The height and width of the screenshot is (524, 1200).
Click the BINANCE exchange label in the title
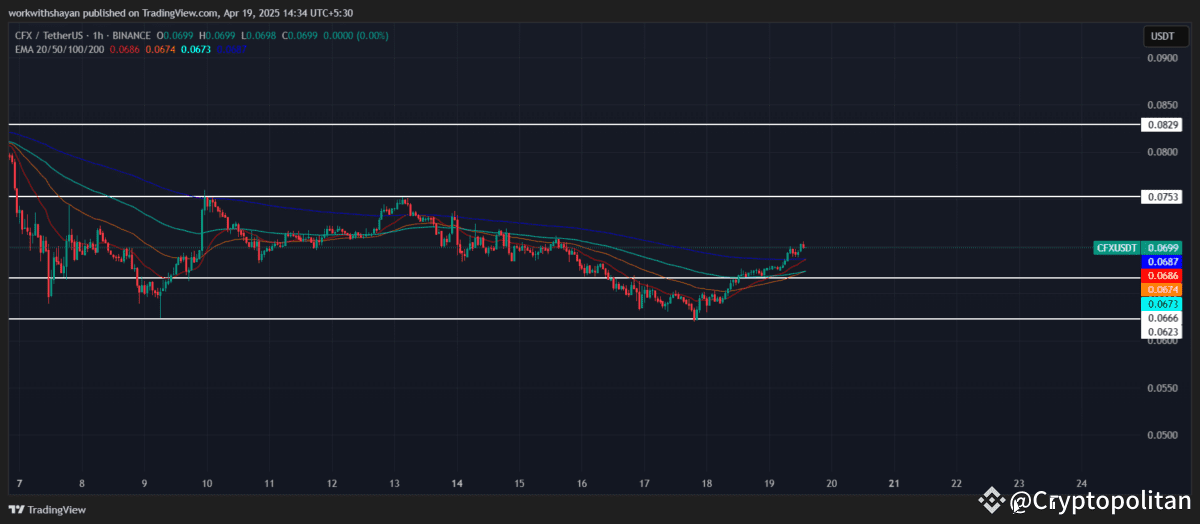tap(132, 36)
